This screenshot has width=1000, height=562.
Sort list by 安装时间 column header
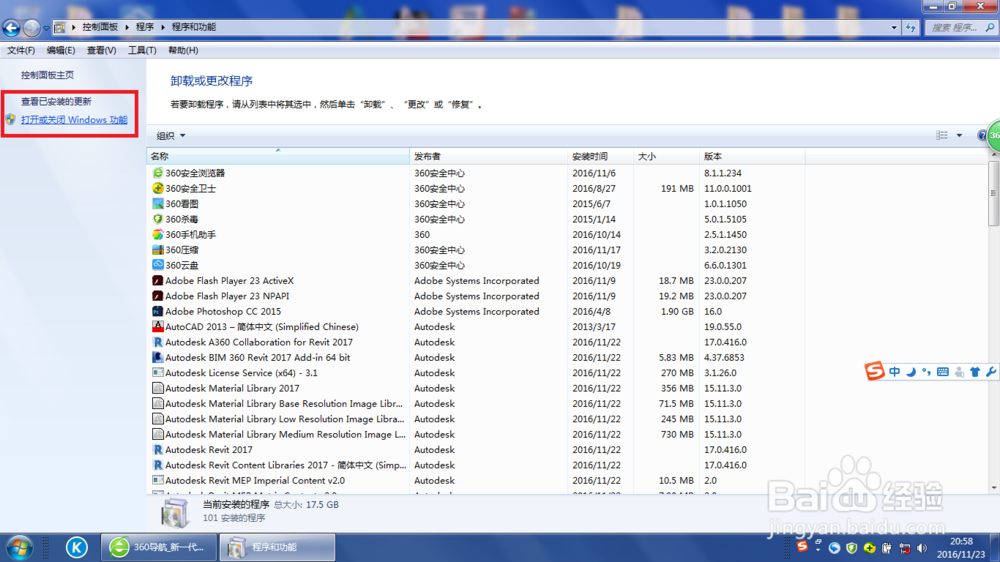[x=600, y=156]
